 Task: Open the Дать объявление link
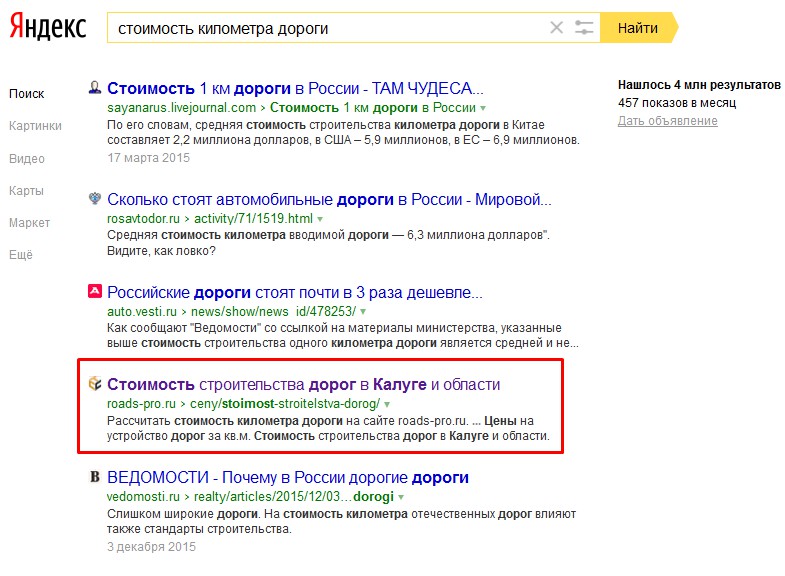click(667, 121)
